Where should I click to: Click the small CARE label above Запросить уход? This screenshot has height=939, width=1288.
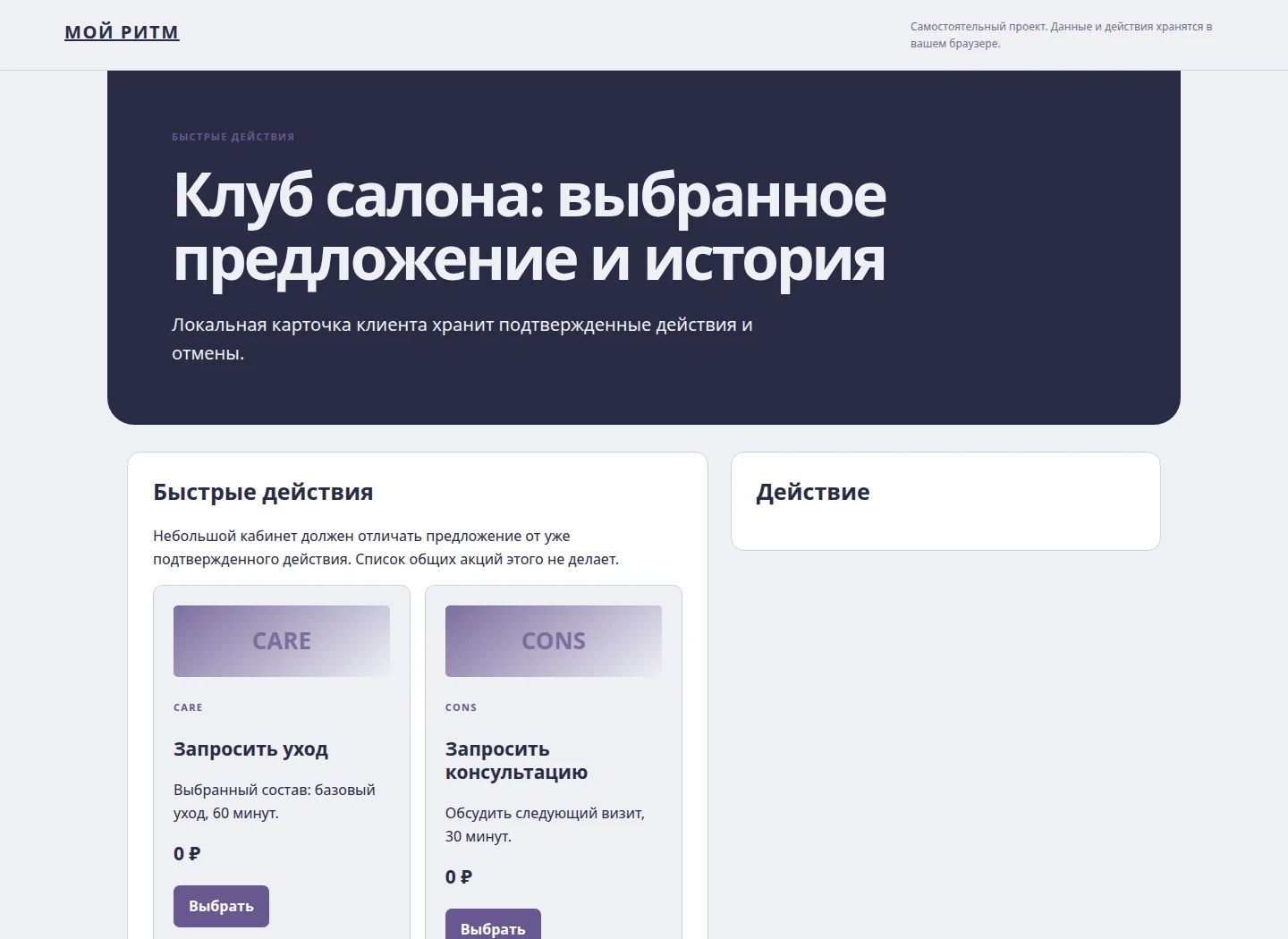(188, 707)
